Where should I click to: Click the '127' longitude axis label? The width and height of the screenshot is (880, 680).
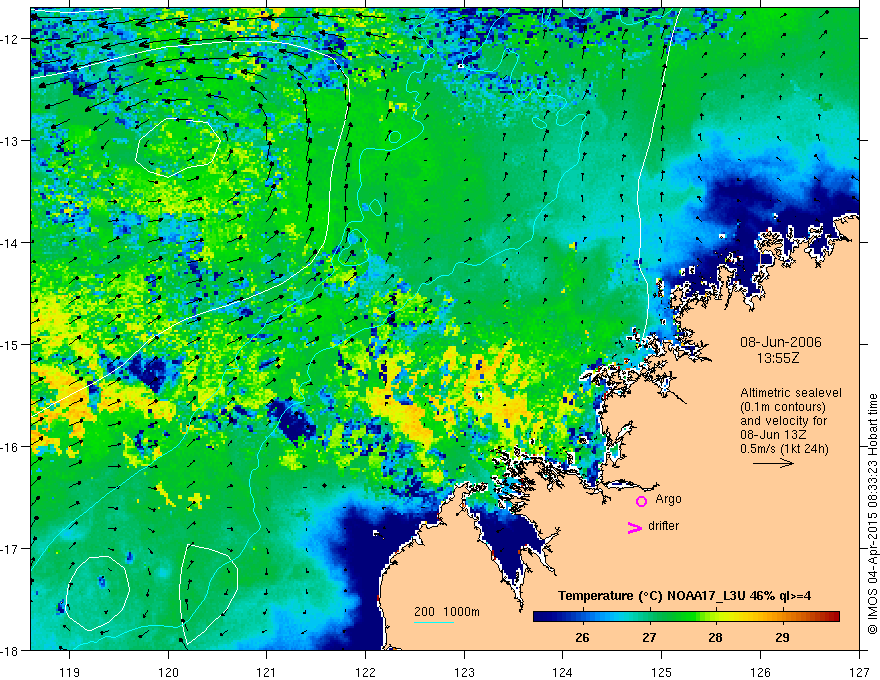tap(859, 672)
